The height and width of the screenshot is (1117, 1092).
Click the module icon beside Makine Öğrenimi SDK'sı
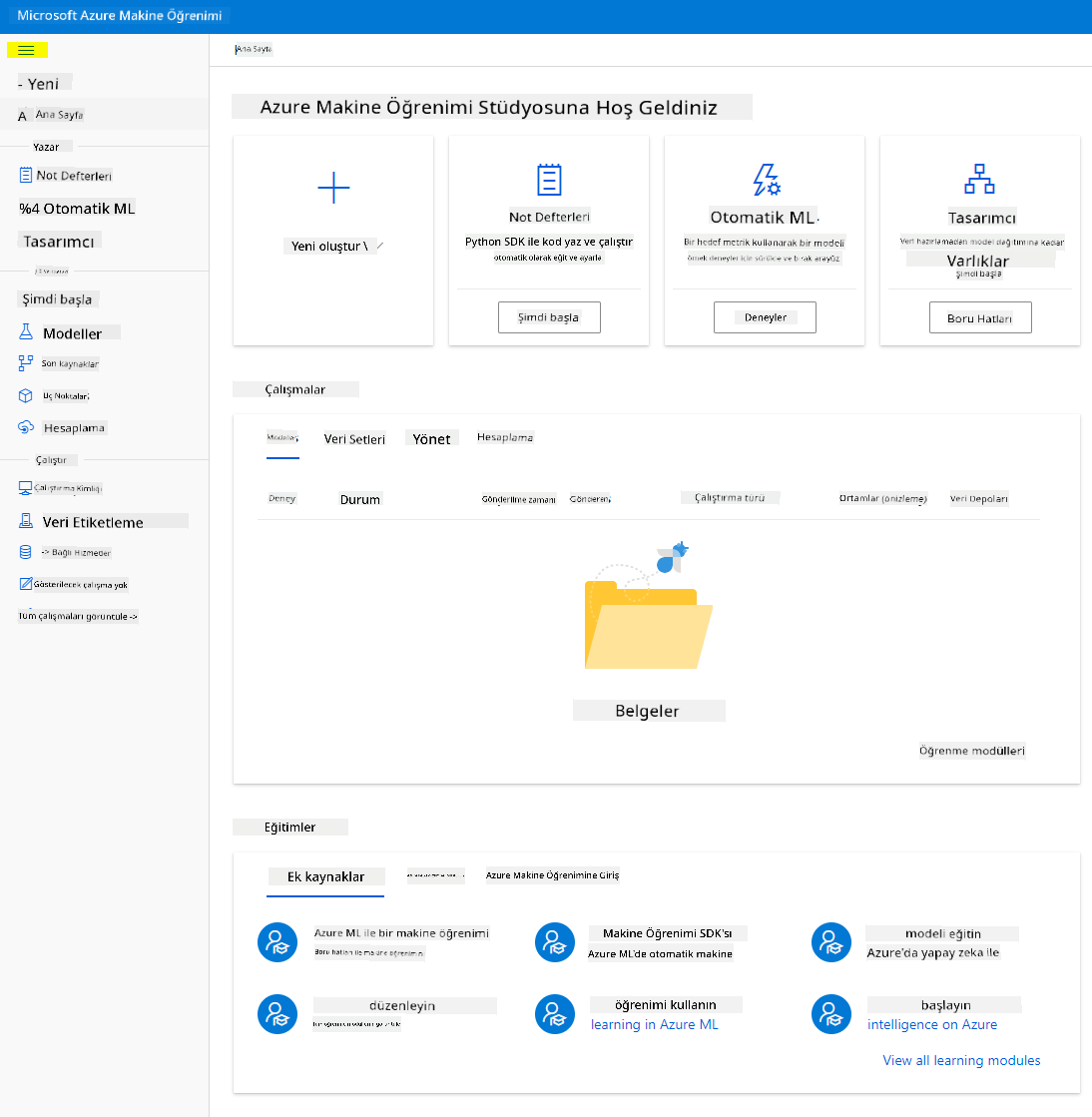[x=555, y=942]
